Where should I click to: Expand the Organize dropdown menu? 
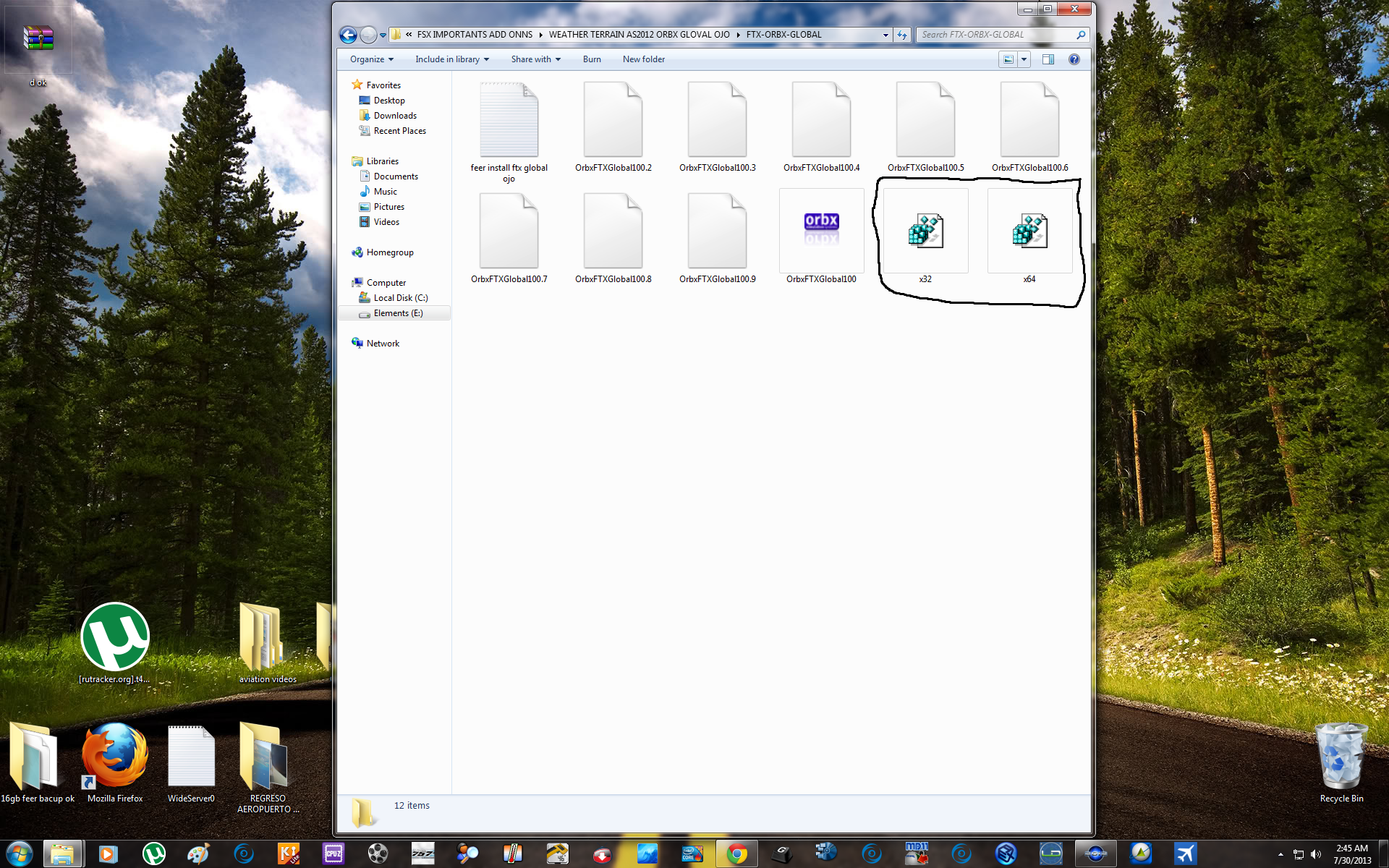click(371, 59)
